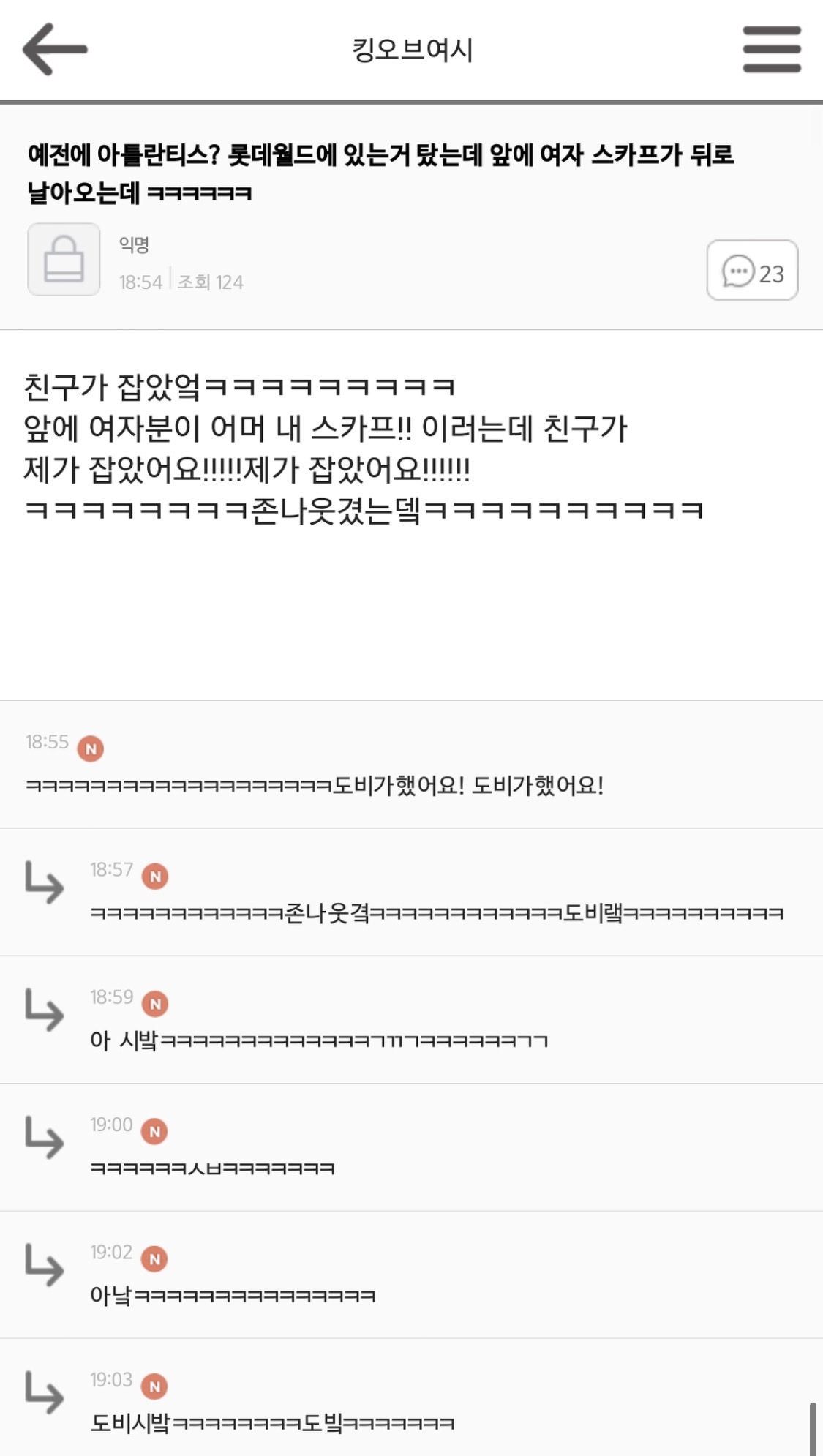
Task: Open the hamburger menu
Action: 772,49
